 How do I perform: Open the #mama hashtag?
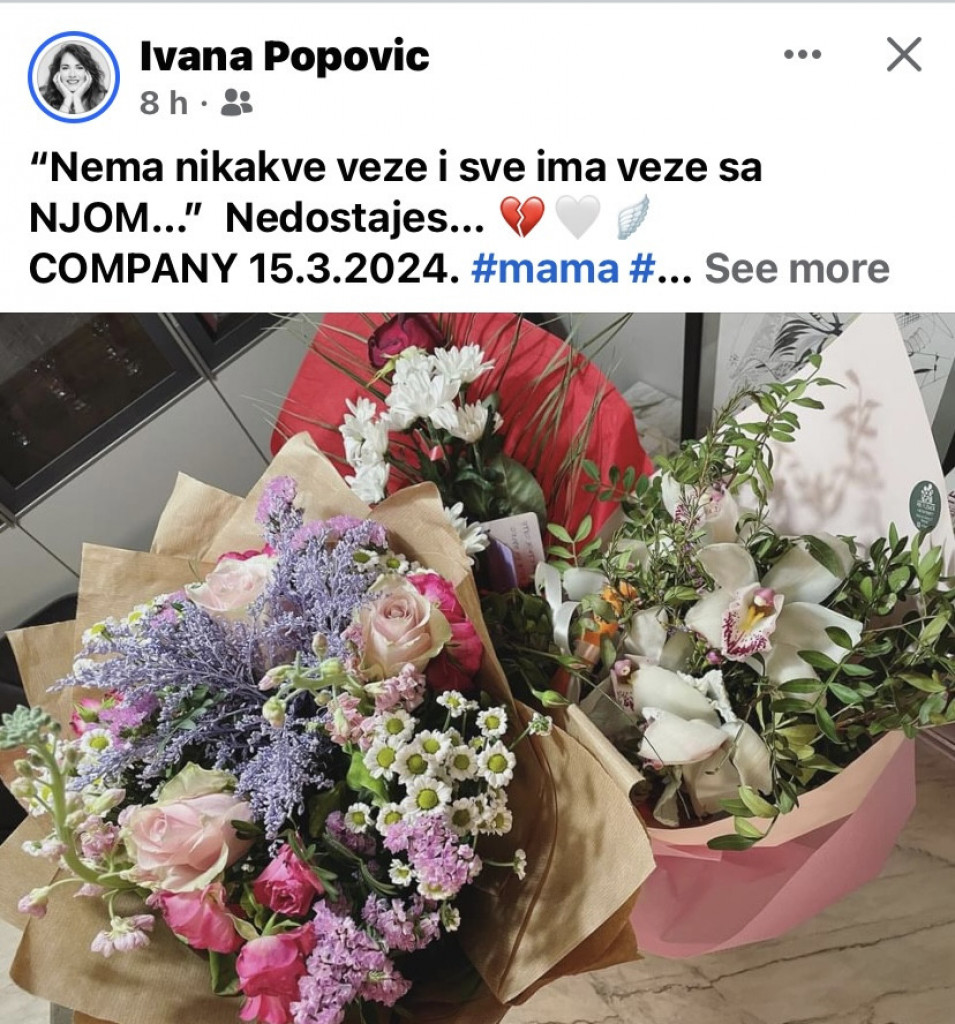(x=544, y=268)
